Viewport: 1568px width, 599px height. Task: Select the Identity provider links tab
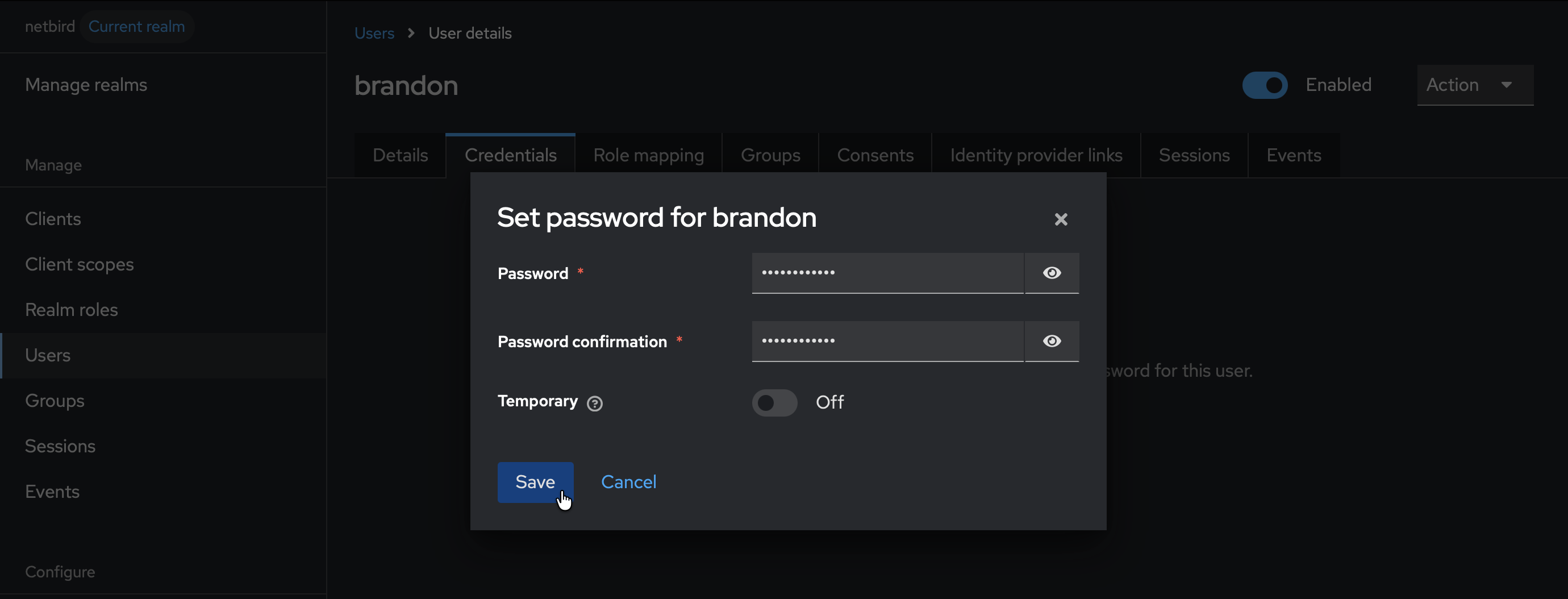1036,155
